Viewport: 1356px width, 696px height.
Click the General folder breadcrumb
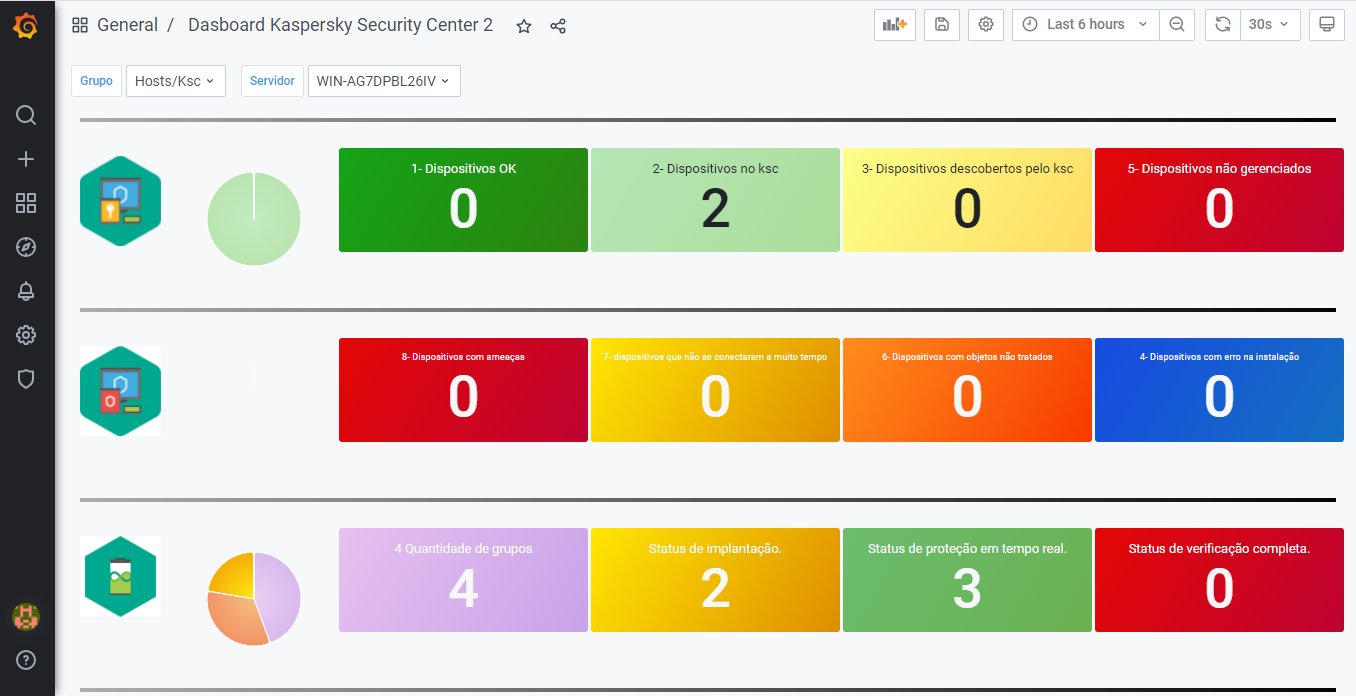[x=127, y=25]
